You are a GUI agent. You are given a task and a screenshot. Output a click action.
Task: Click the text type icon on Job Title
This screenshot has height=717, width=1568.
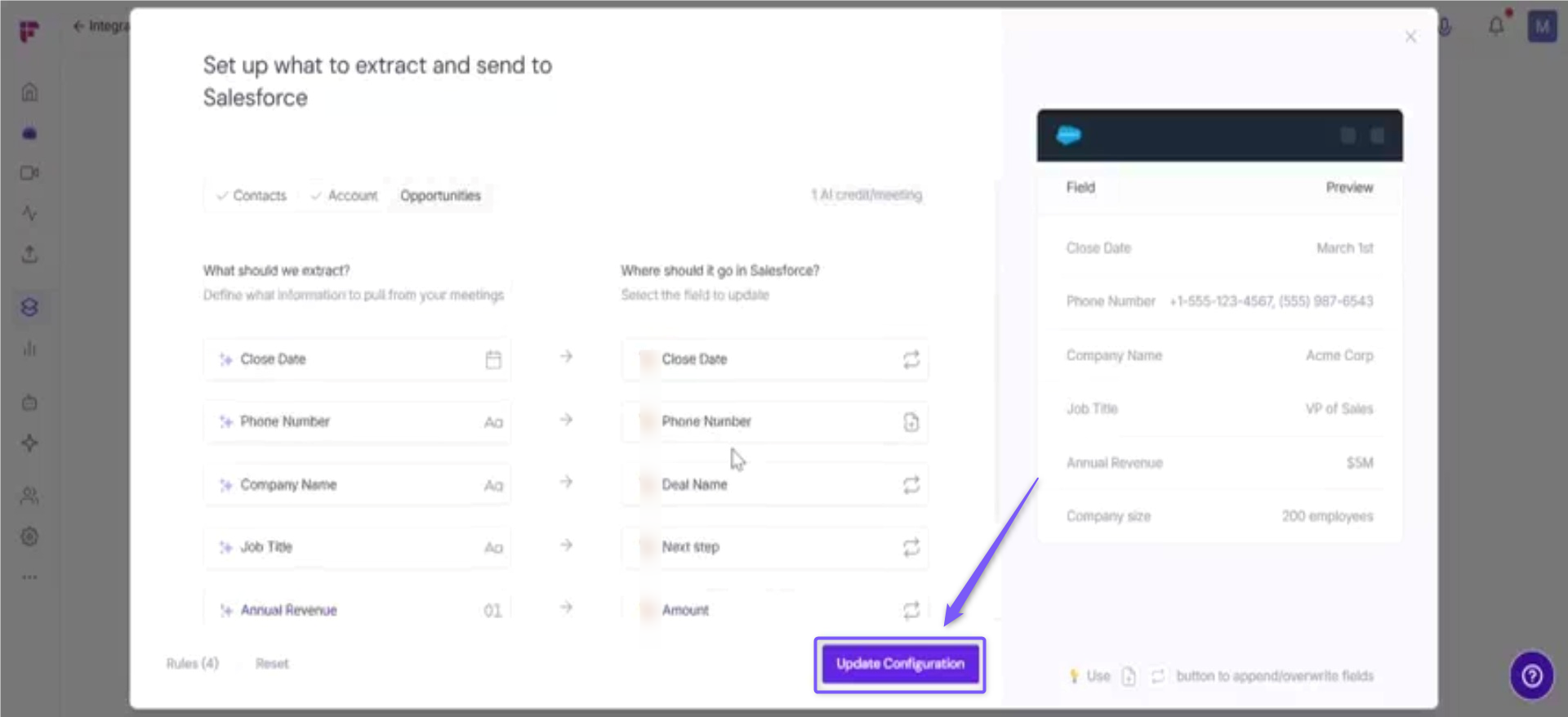[493, 548]
